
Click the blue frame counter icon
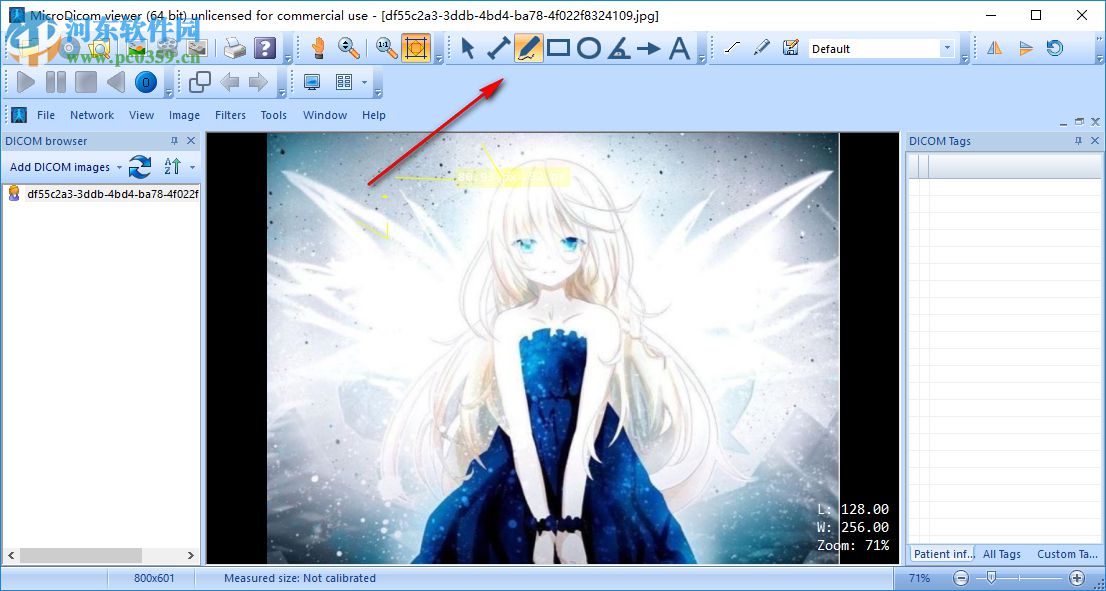coord(146,83)
